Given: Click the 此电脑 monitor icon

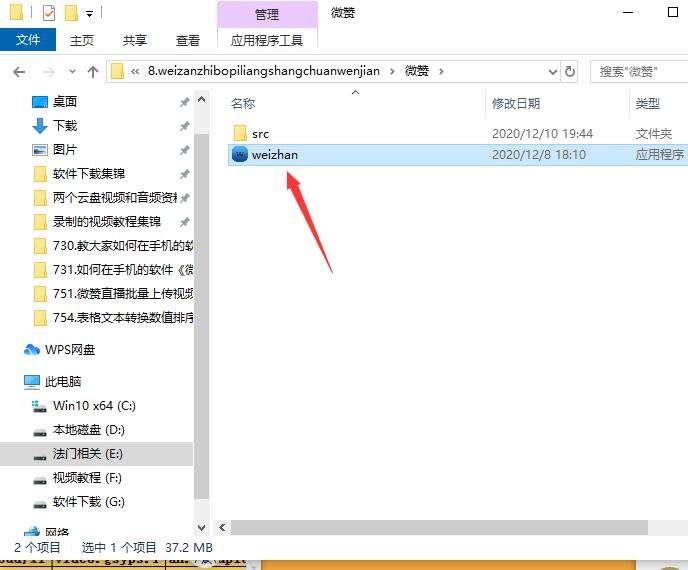Looking at the screenshot, I should (x=32, y=382).
